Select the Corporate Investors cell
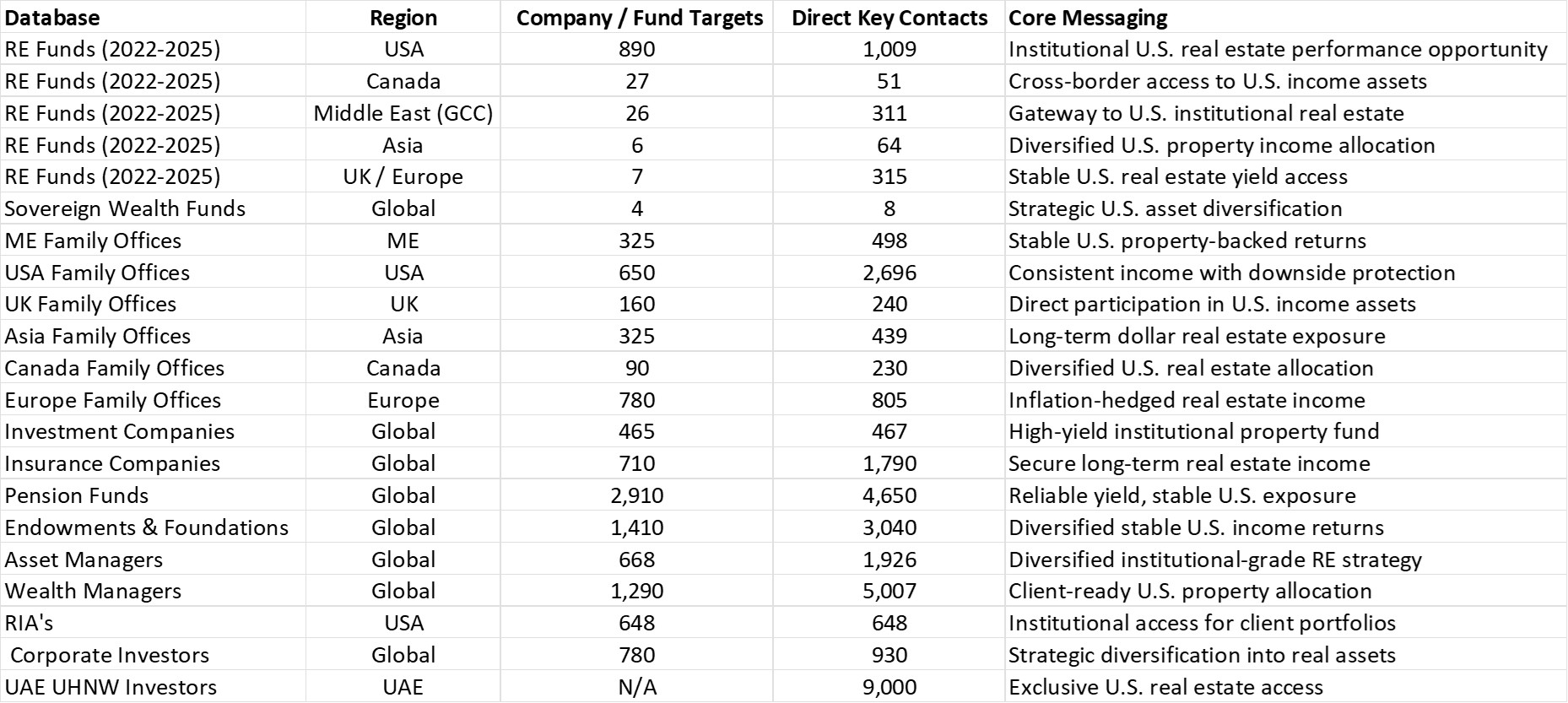The height and width of the screenshot is (703, 1568). pyautogui.click(x=110, y=655)
